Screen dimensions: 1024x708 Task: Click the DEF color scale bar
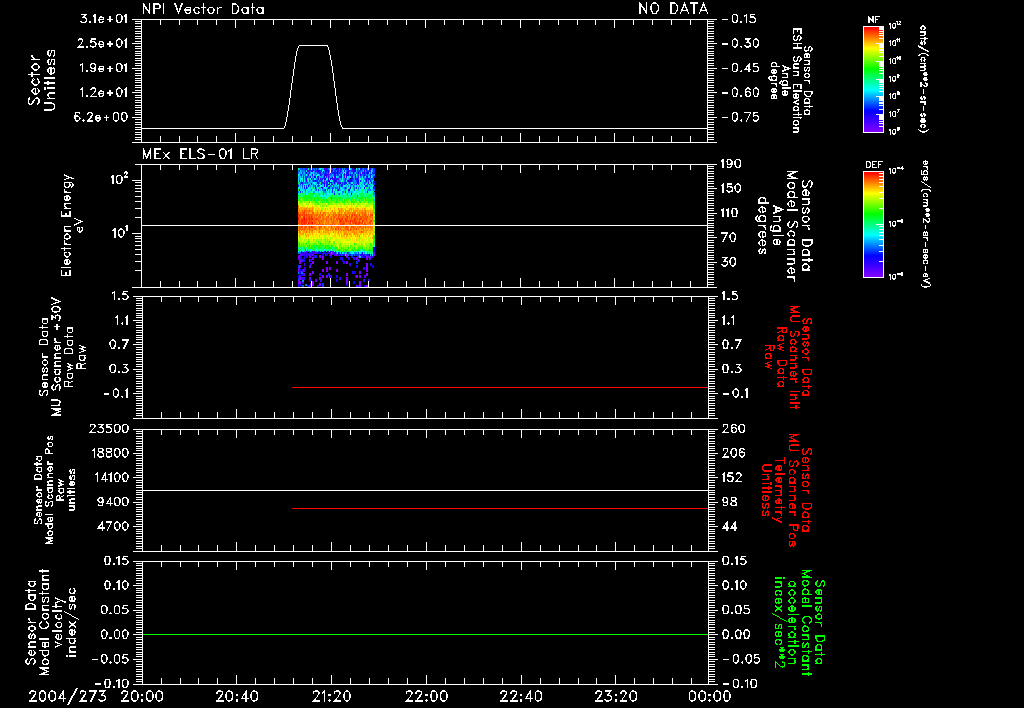pyautogui.click(x=874, y=224)
